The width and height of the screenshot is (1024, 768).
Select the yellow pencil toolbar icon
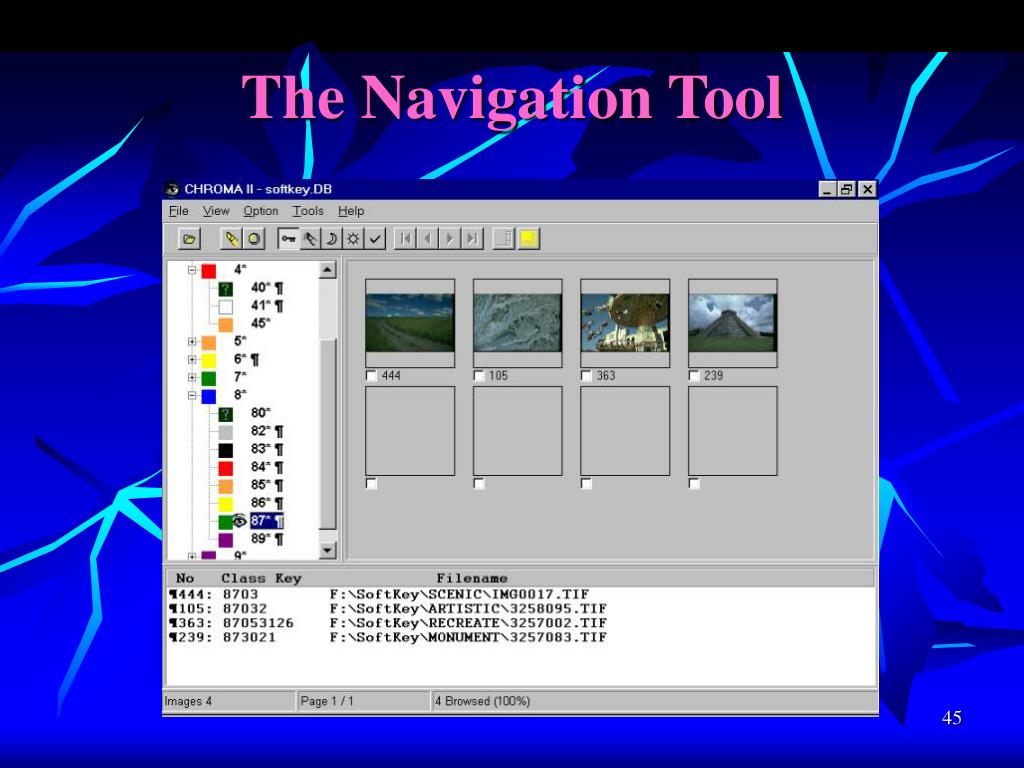tap(232, 239)
